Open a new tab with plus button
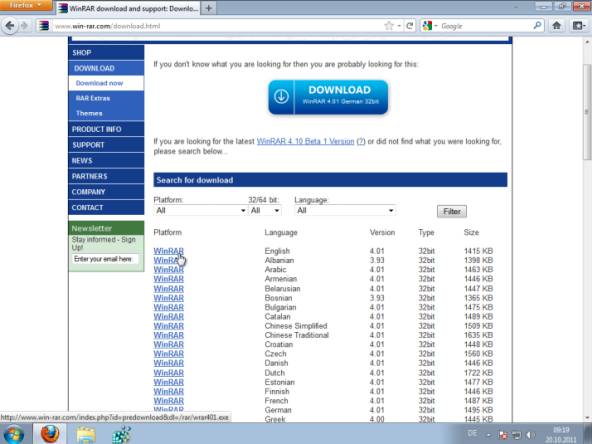This screenshot has width=592, height=444. click(x=208, y=8)
